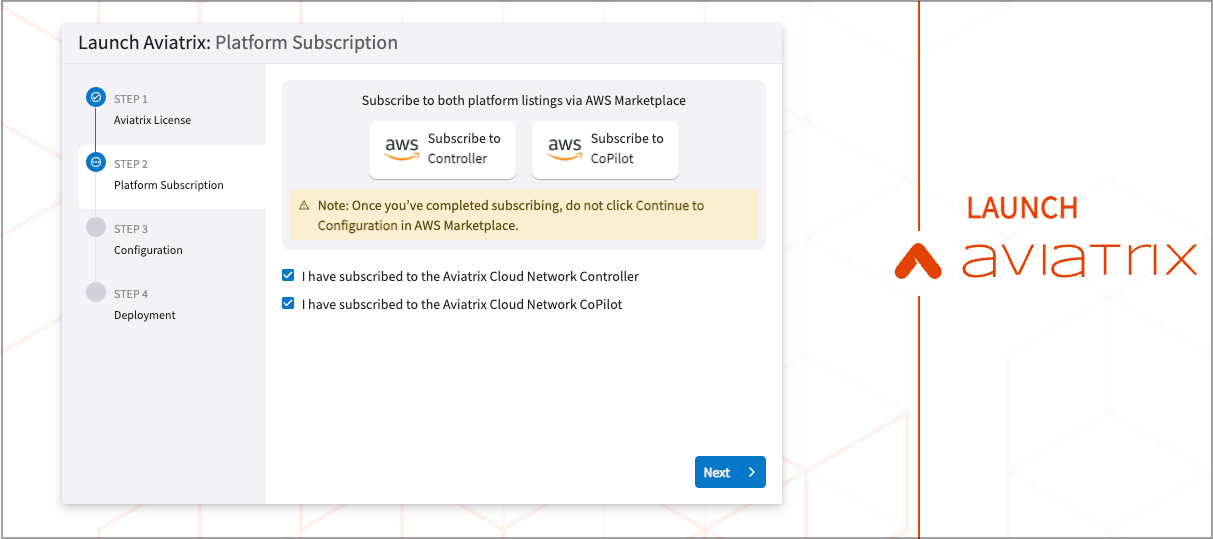Click the orange LAUNCH text
The image size is (1213, 539).
(1022, 208)
